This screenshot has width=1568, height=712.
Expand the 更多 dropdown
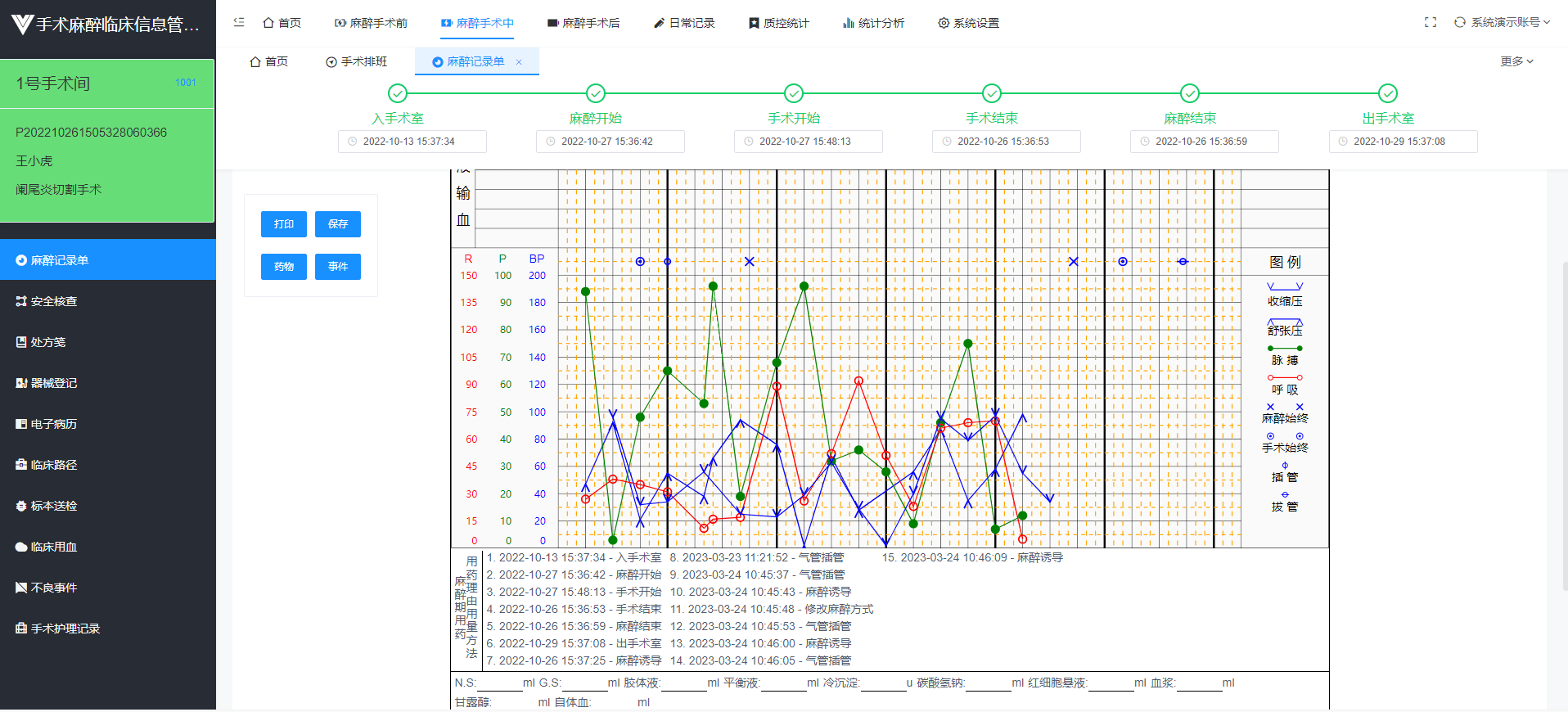[1516, 61]
